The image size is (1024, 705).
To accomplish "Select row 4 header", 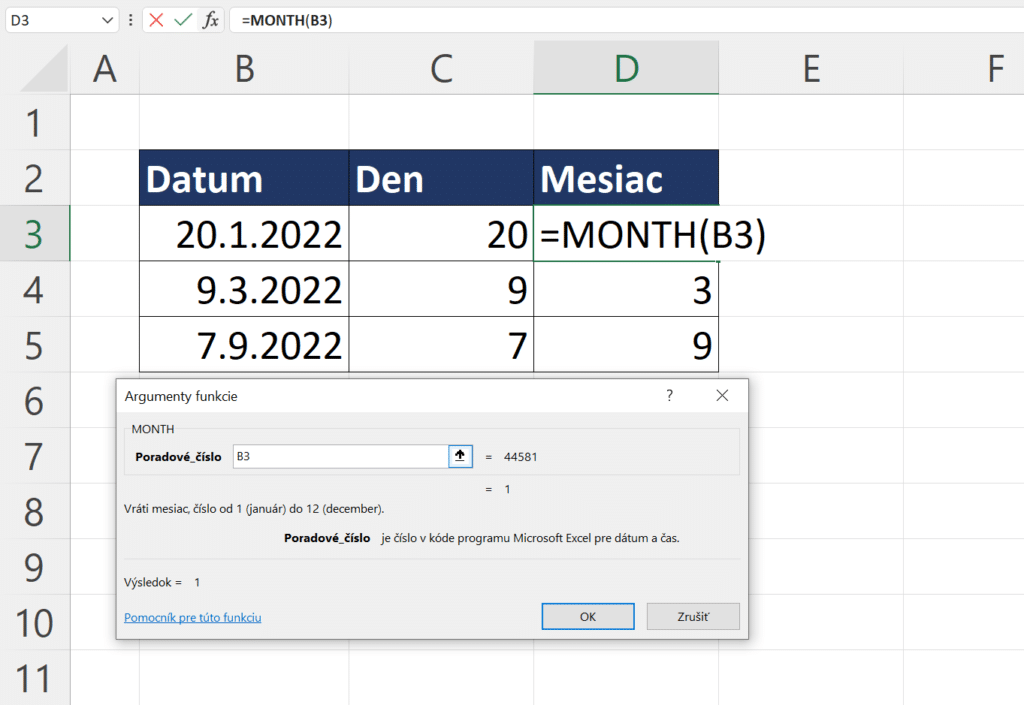I will (x=34, y=289).
